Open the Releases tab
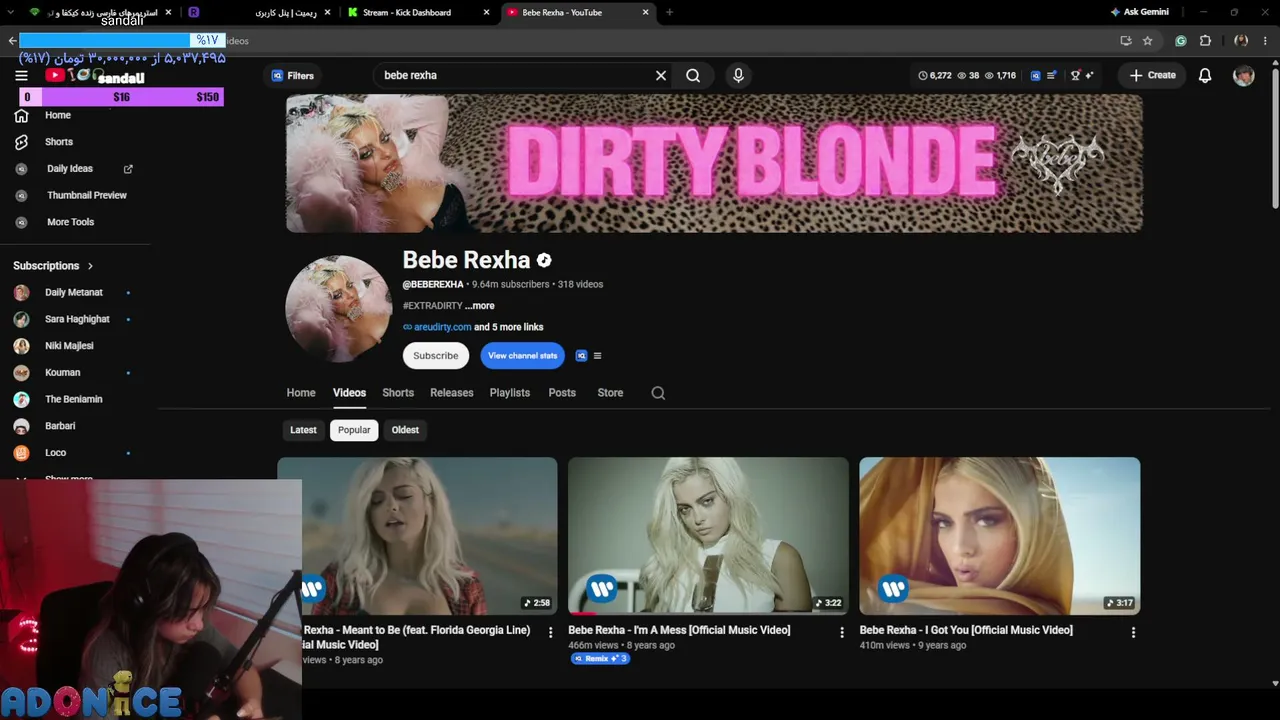This screenshot has height=720, width=1280. (x=452, y=393)
